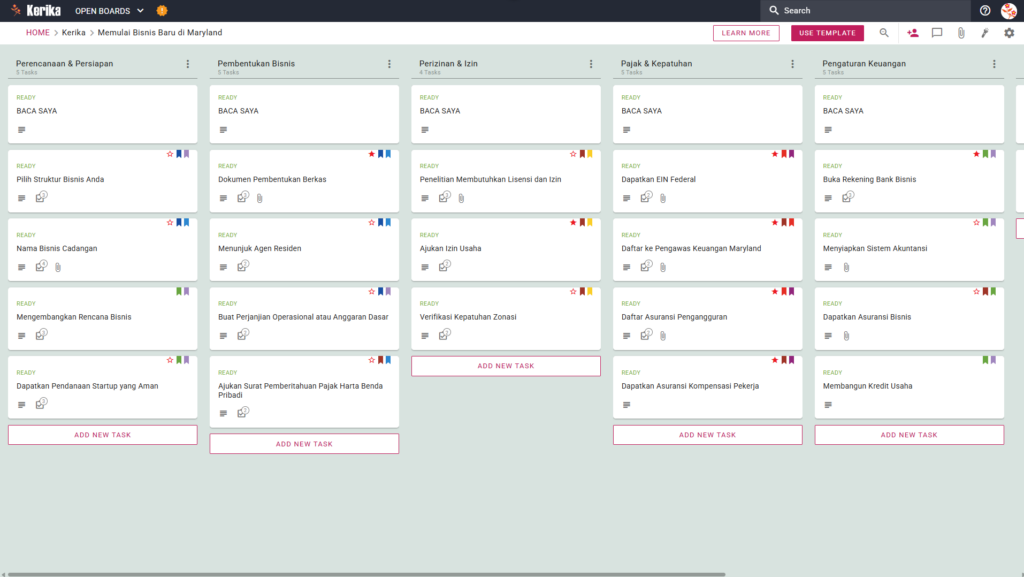Image resolution: width=1024 pixels, height=577 pixels.
Task: Add new task in Pajak & Kepatuhan
Action: (707, 435)
